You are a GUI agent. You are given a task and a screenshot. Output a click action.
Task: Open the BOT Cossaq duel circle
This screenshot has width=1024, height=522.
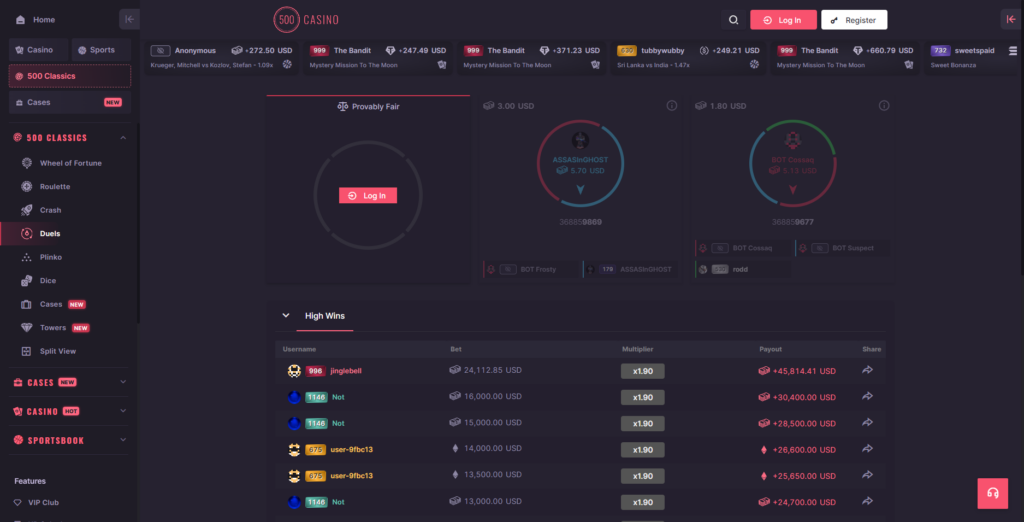click(x=793, y=163)
